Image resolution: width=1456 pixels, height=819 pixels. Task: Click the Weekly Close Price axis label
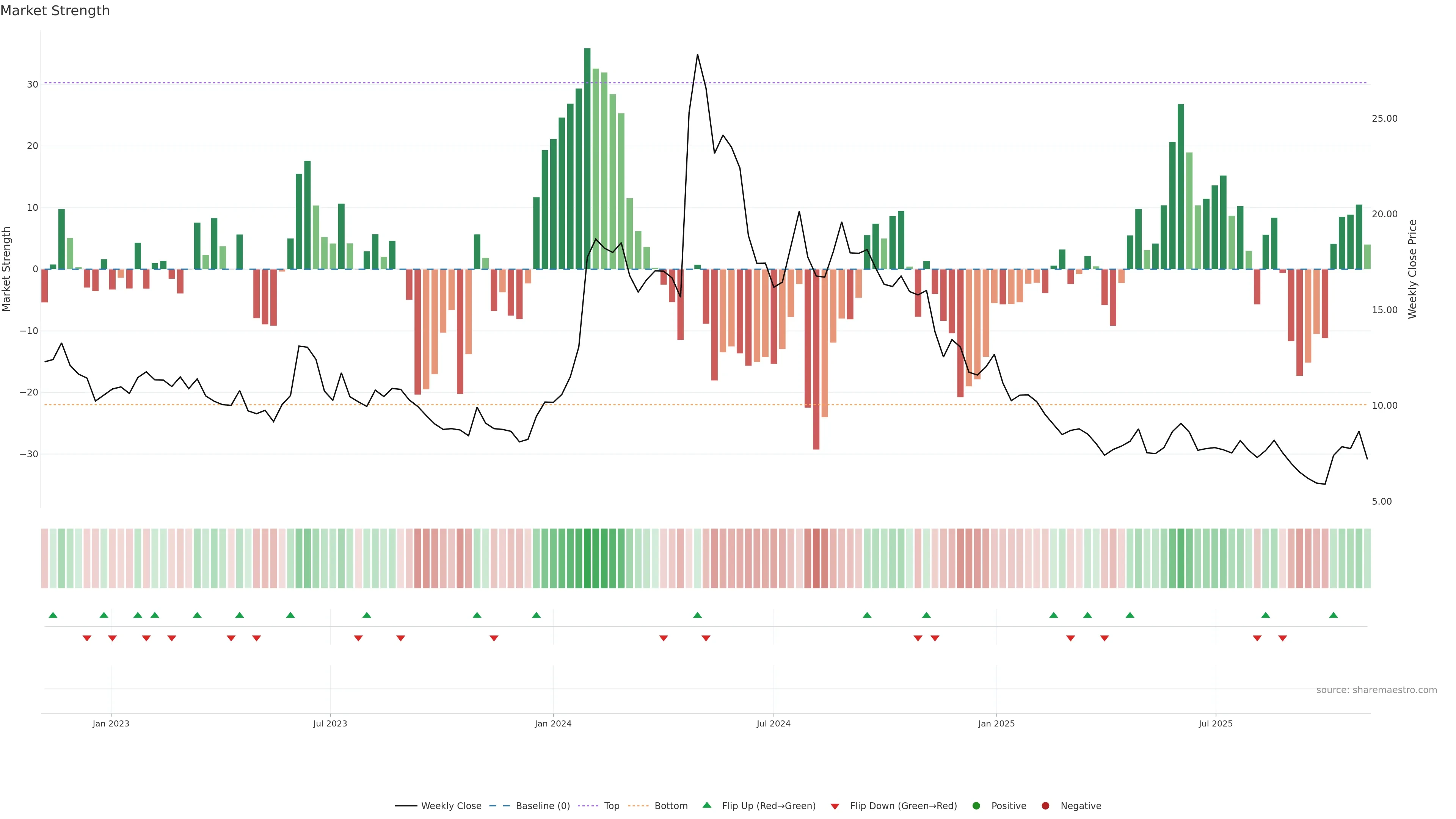pos(1412,269)
